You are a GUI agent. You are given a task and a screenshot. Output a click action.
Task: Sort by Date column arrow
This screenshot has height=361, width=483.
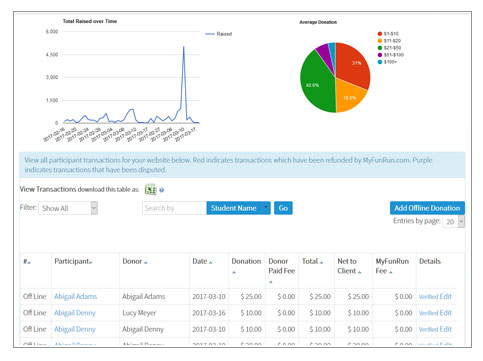tap(210, 263)
